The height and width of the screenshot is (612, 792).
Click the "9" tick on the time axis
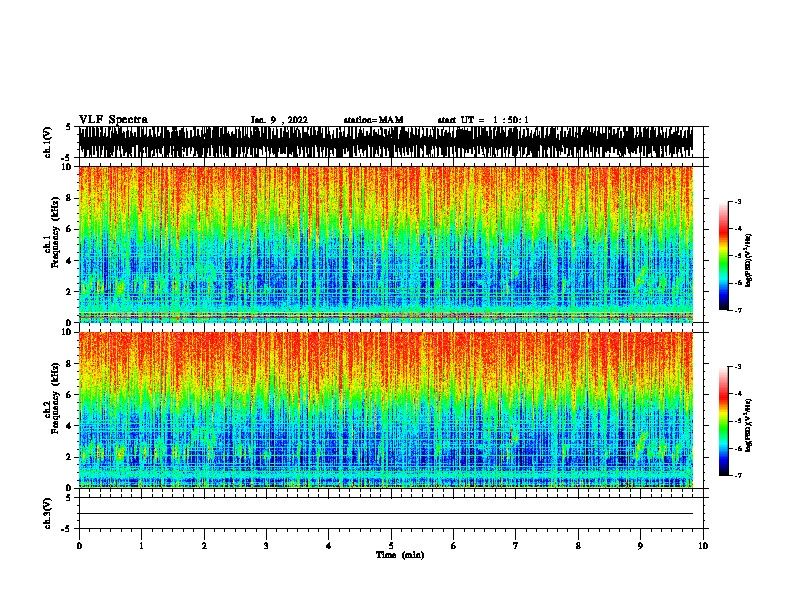[x=640, y=546]
